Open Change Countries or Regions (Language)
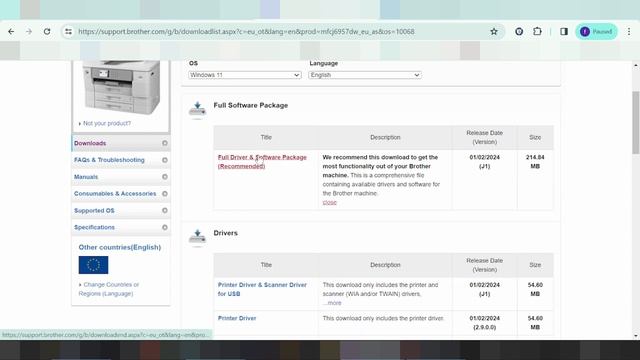 pyautogui.click(x=109, y=289)
